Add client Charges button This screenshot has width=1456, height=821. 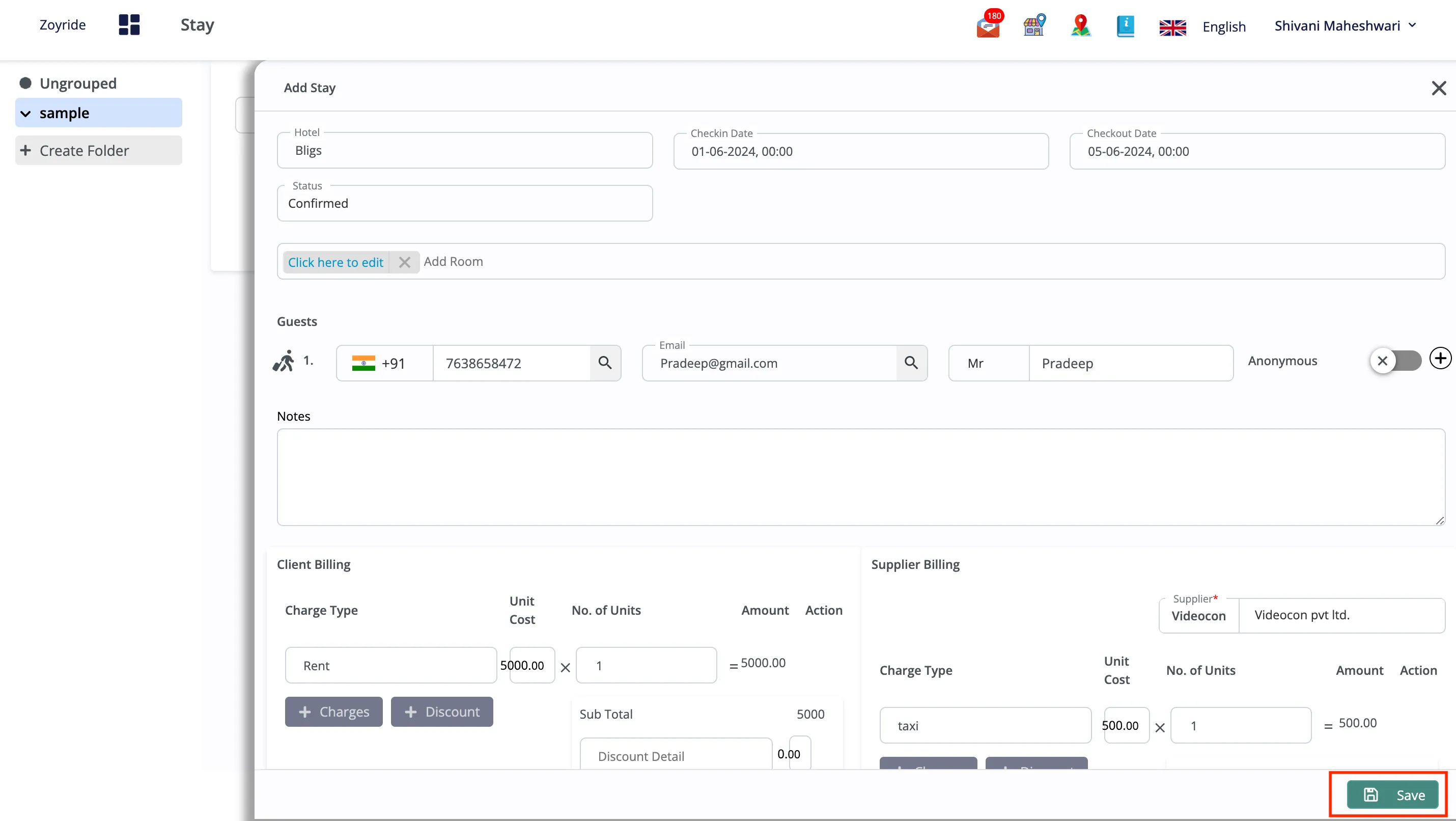(333, 711)
